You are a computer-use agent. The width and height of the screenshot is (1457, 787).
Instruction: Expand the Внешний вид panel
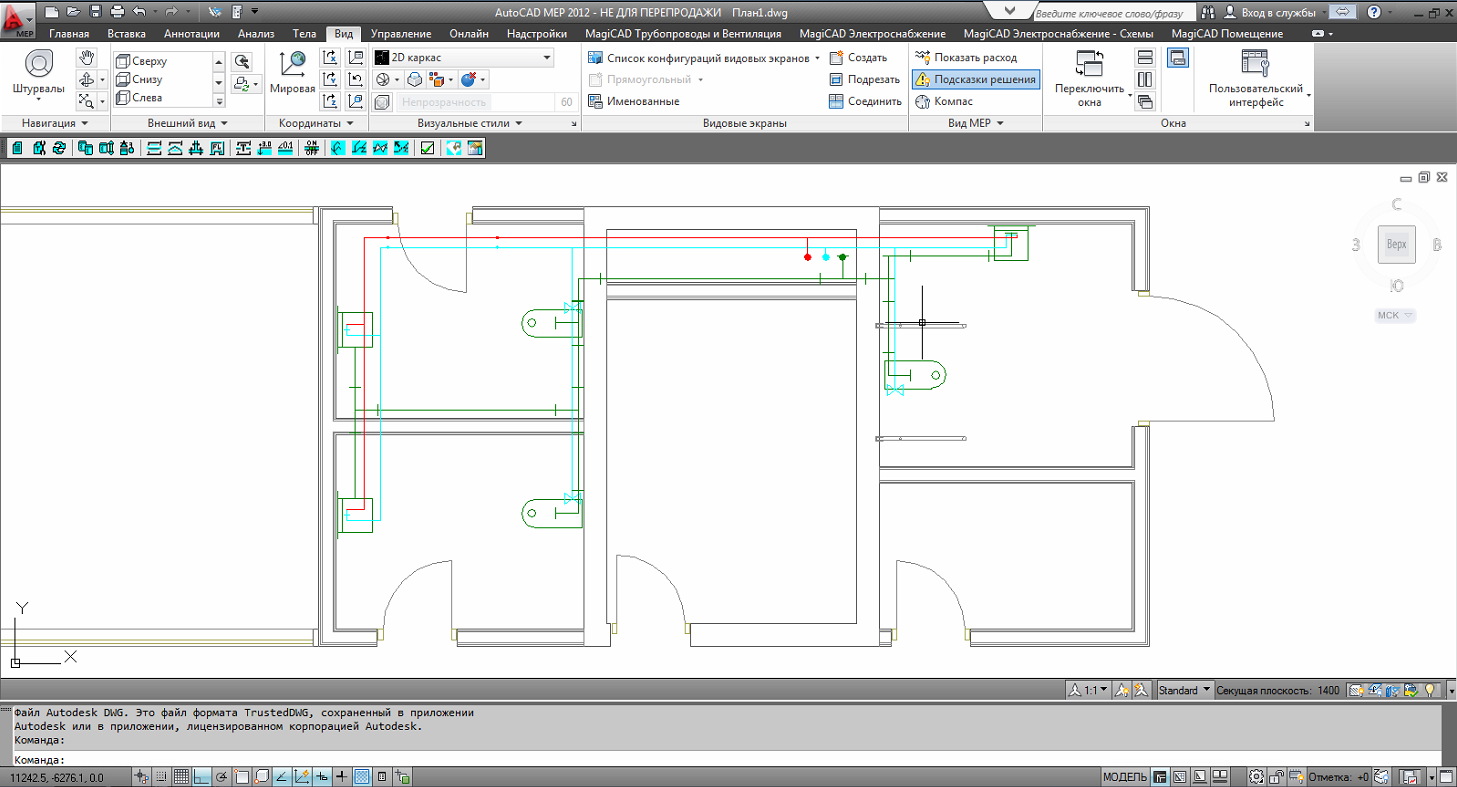pos(187,123)
